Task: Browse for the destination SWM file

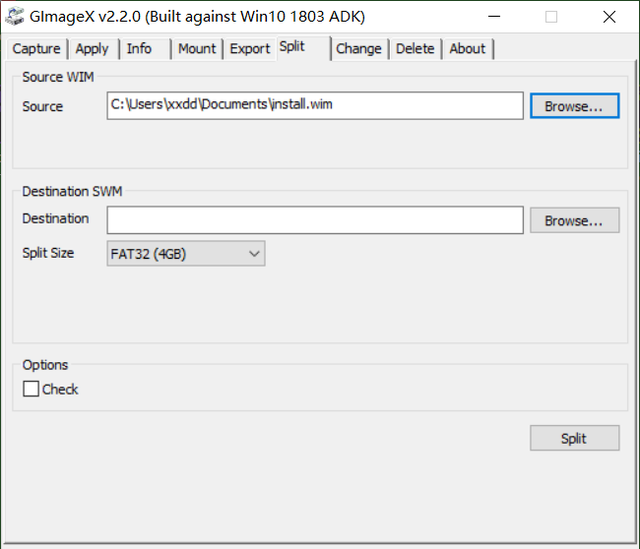Action: pos(575,220)
